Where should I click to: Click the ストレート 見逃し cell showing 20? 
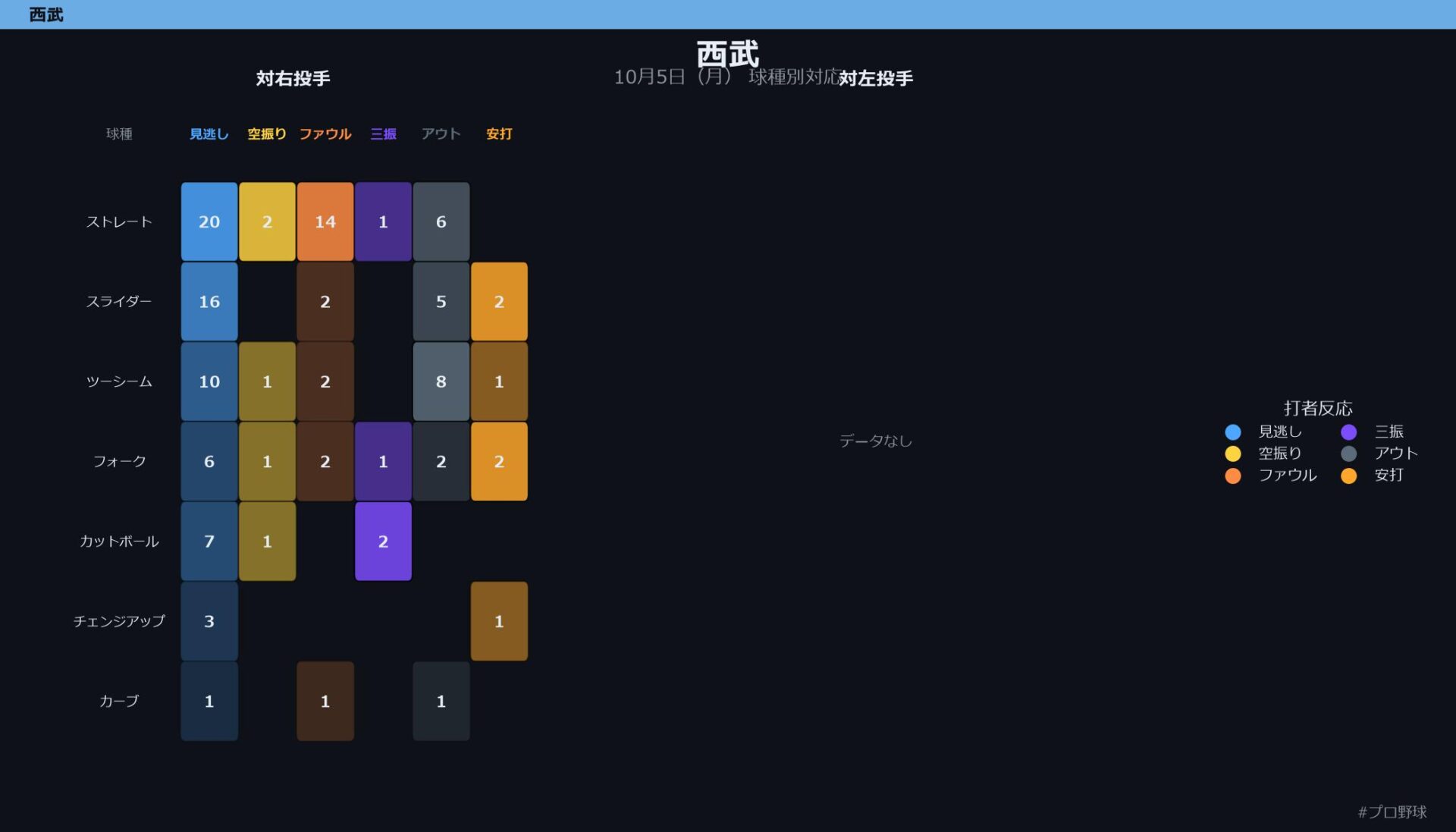[x=209, y=221]
